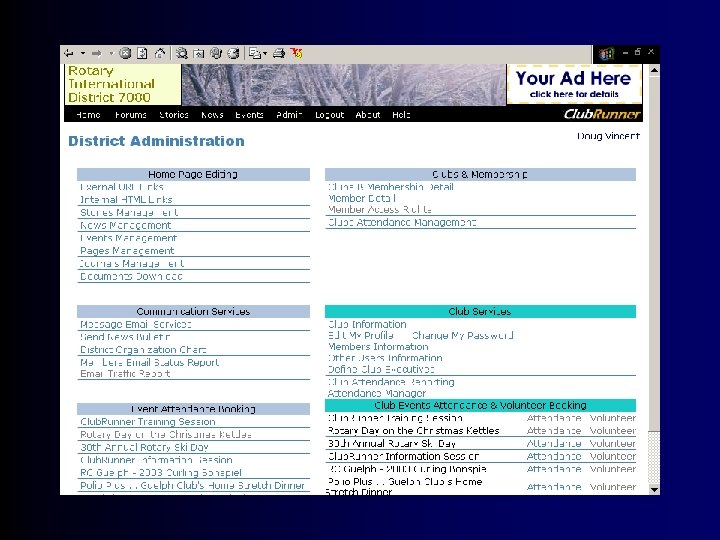Viewport: 720px width, 540px height.
Task: Open the Forums menu item
Action: pos(131,115)
